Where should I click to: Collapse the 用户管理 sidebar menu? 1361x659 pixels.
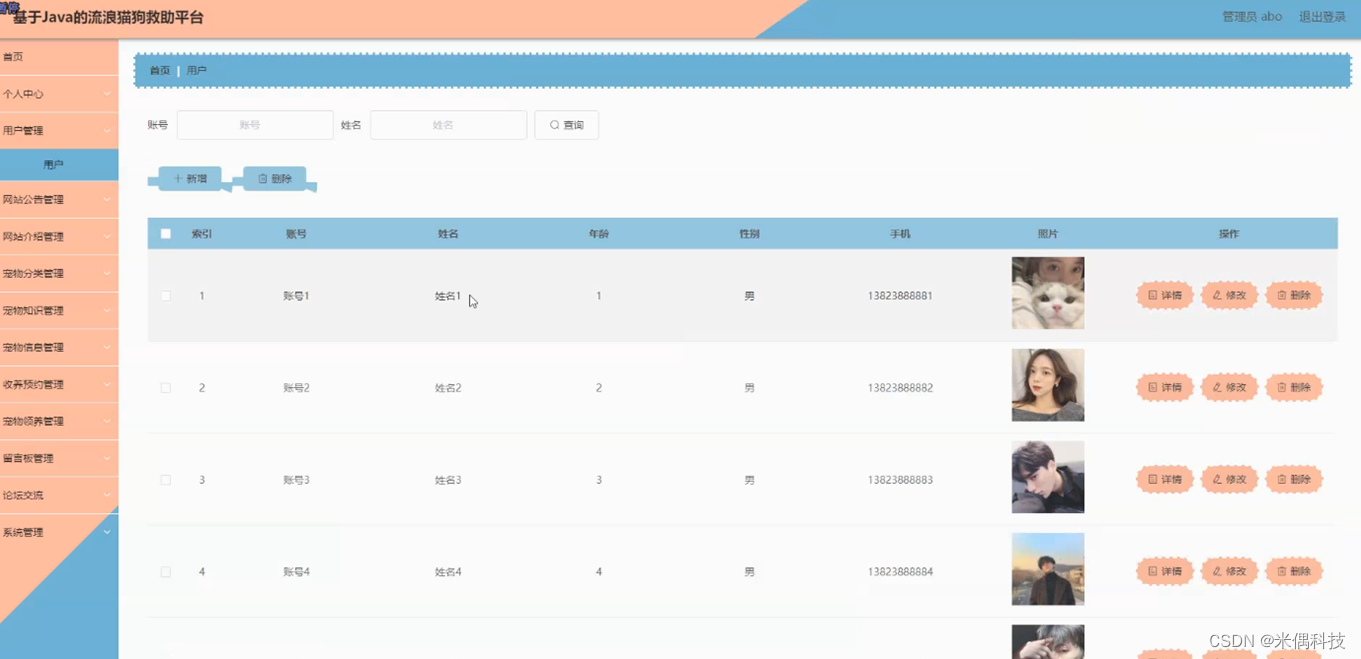click(59, 131)
